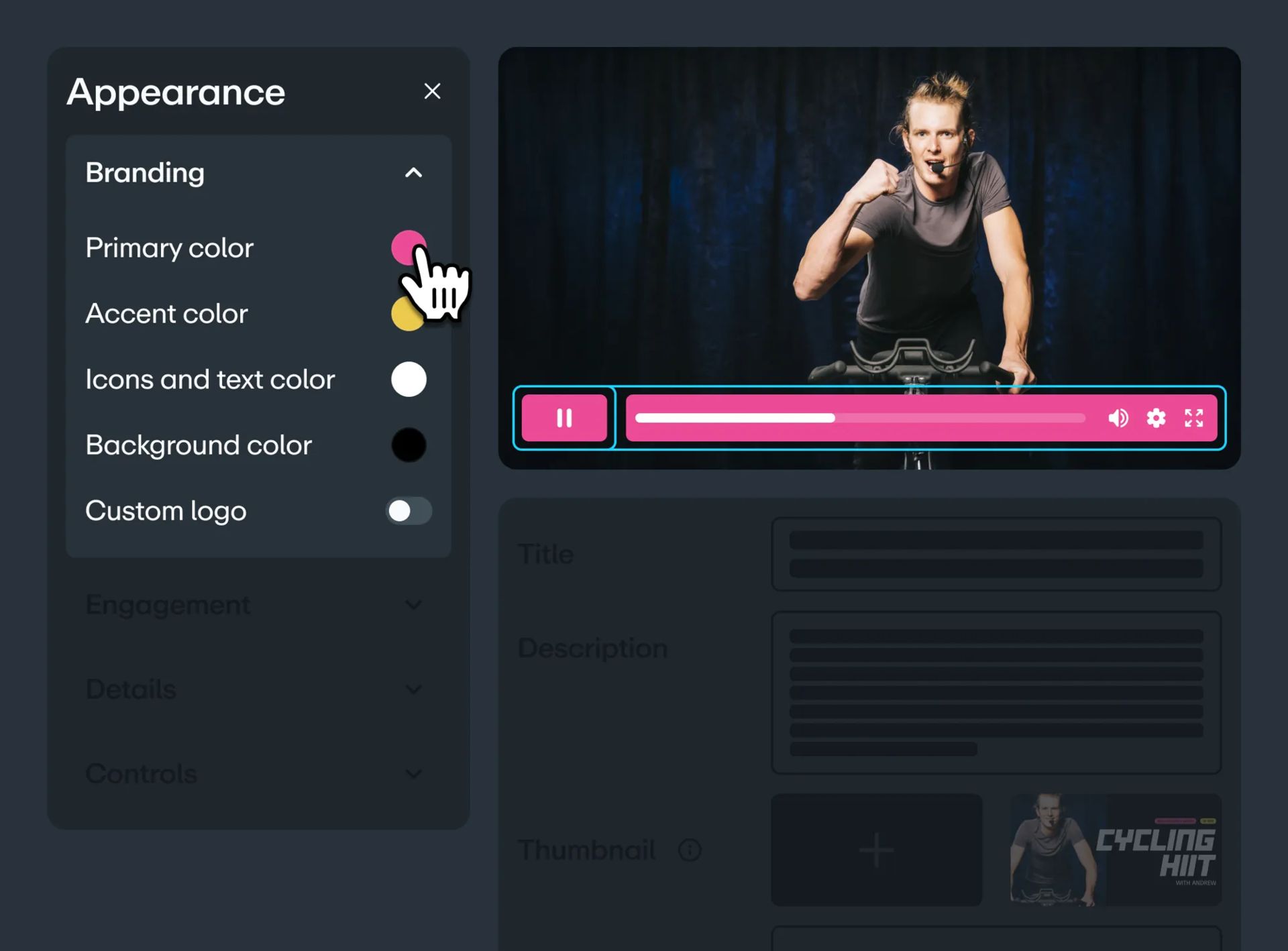
Task: Change the white Icons and text color
Action: pyautogui.click(x=409, y=380)
